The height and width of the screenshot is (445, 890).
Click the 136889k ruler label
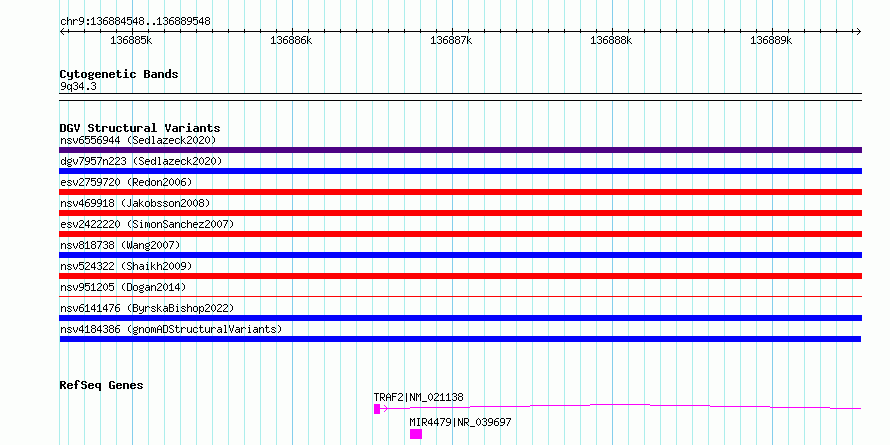pos(771,41)
